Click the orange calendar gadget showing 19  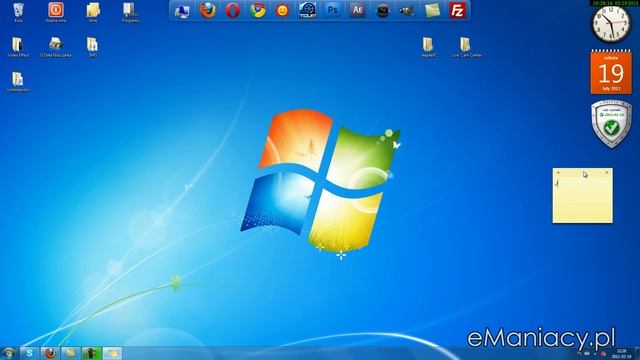tap(611, 72)
